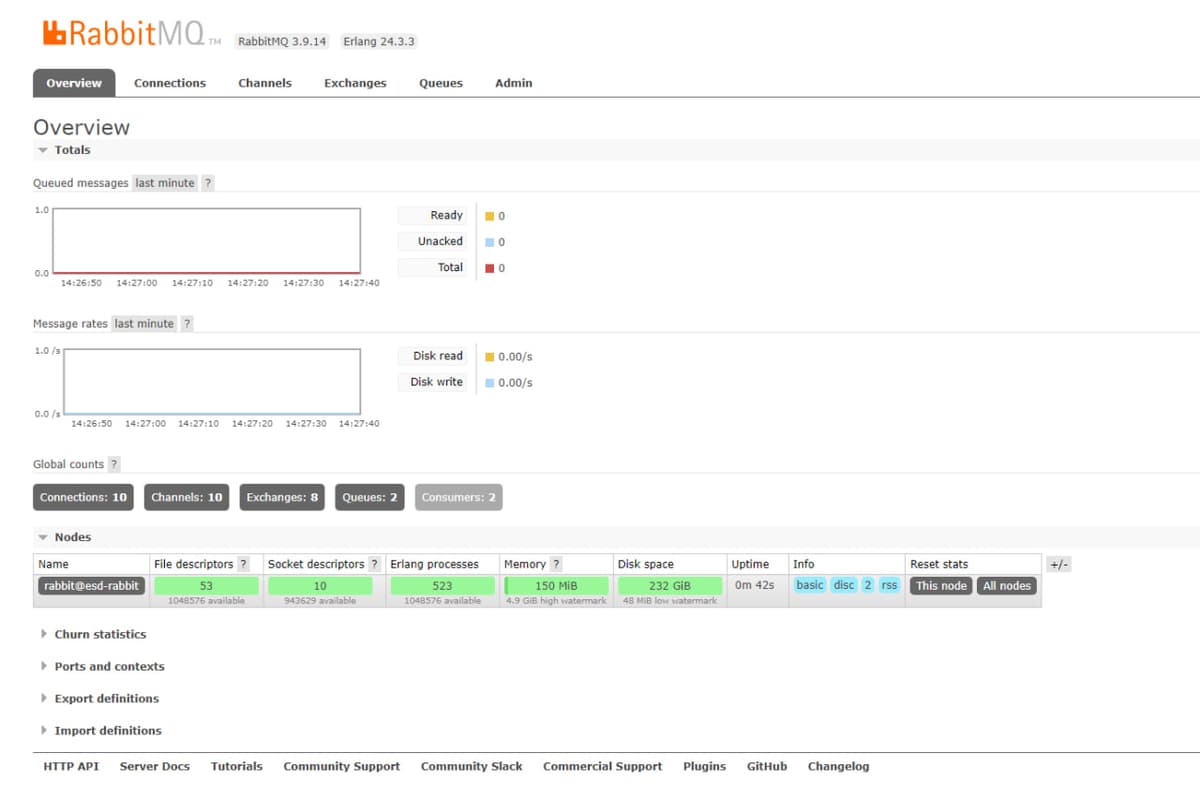Image resolution: width=1200 pixels, height=787 pixels.
Task: Click the File descriptors help icon
Action: [243, 564]
